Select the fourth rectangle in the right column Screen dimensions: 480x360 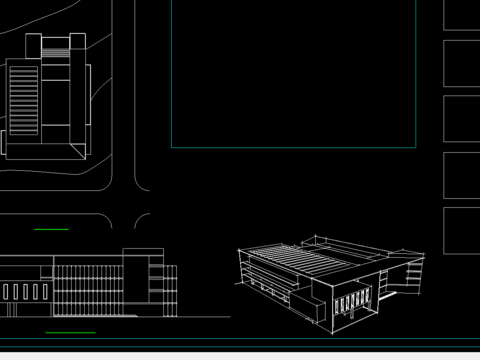462,175
